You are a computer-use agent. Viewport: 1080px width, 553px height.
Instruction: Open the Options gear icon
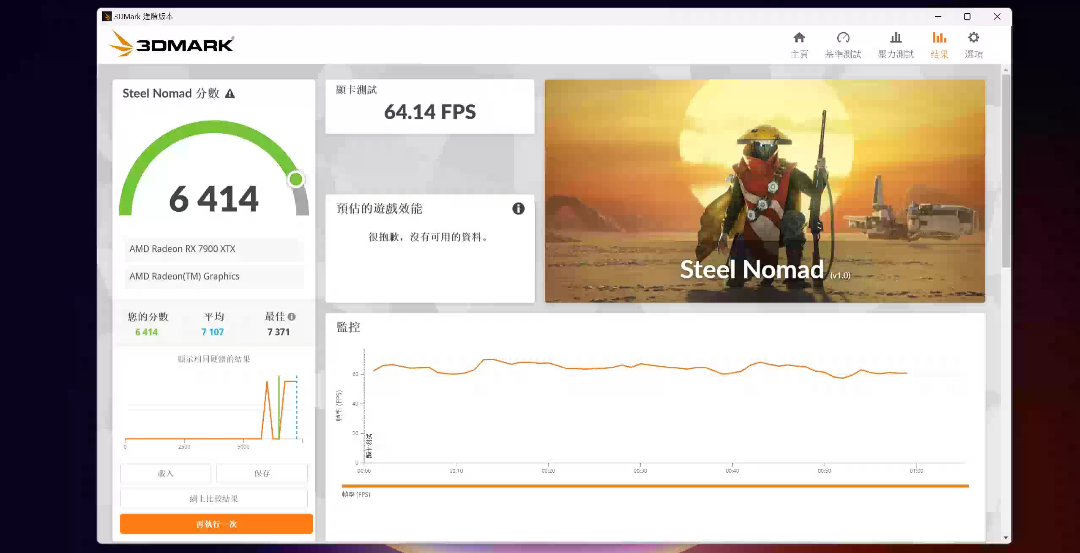[x=973, y=44]
